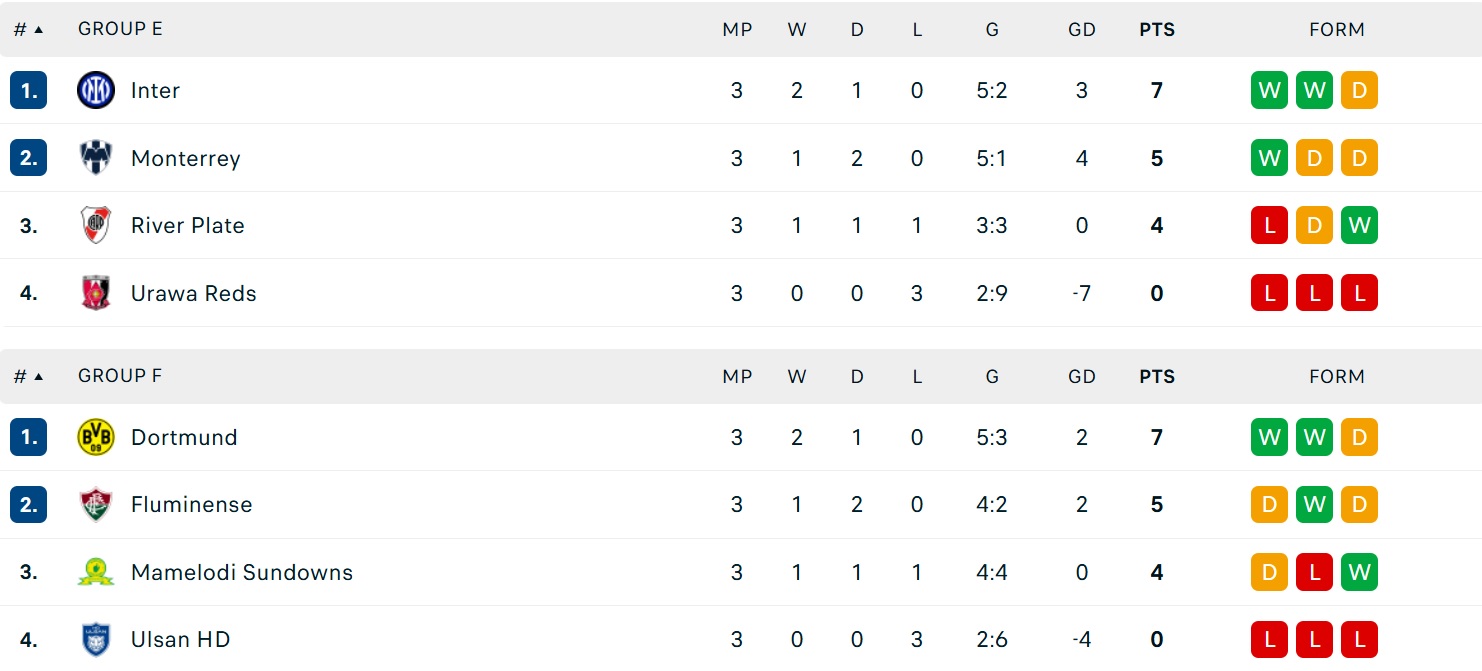Sort Group E by PTS column
This screenshot has height=671, width=1482.
(x=1157, y=29)
